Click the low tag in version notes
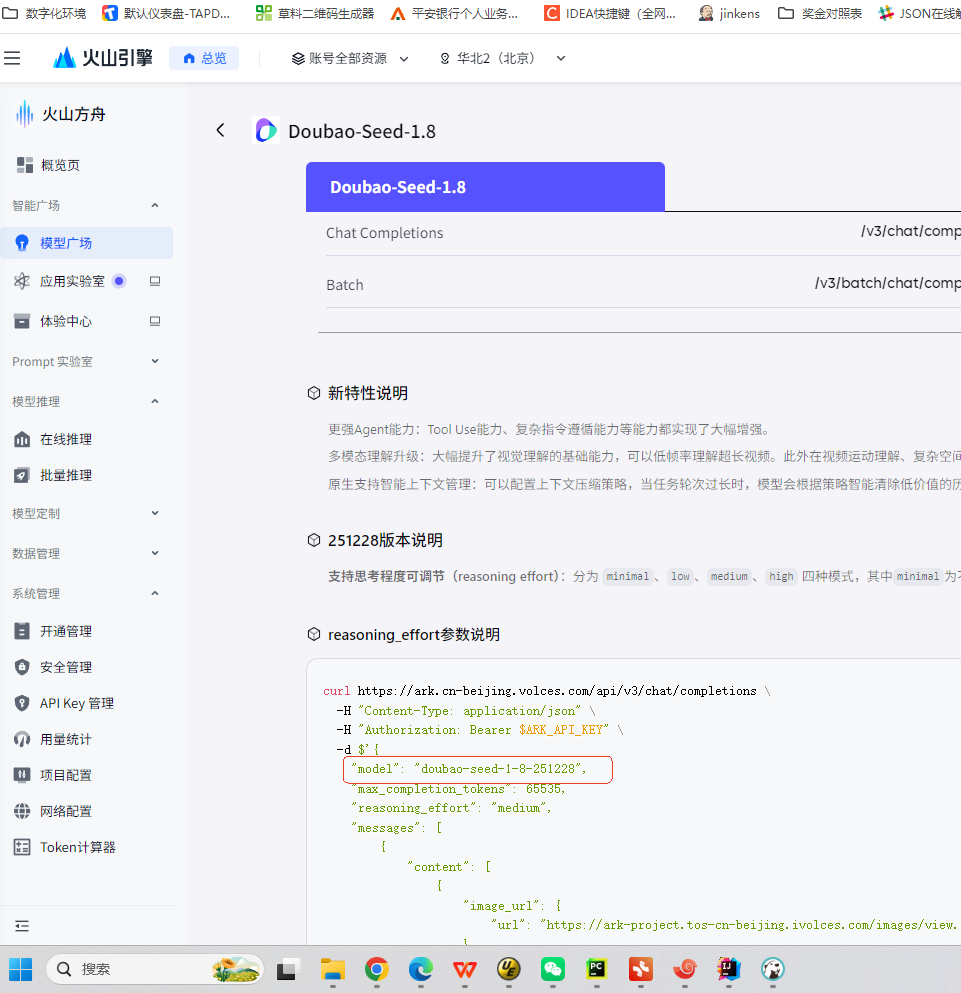 pos(680,576)
